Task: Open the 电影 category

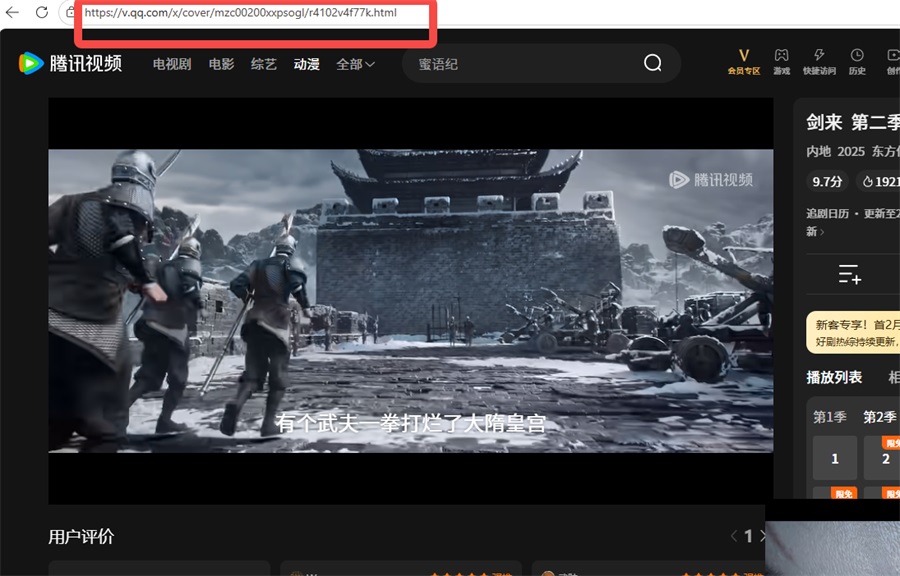Action: point(222,64)
